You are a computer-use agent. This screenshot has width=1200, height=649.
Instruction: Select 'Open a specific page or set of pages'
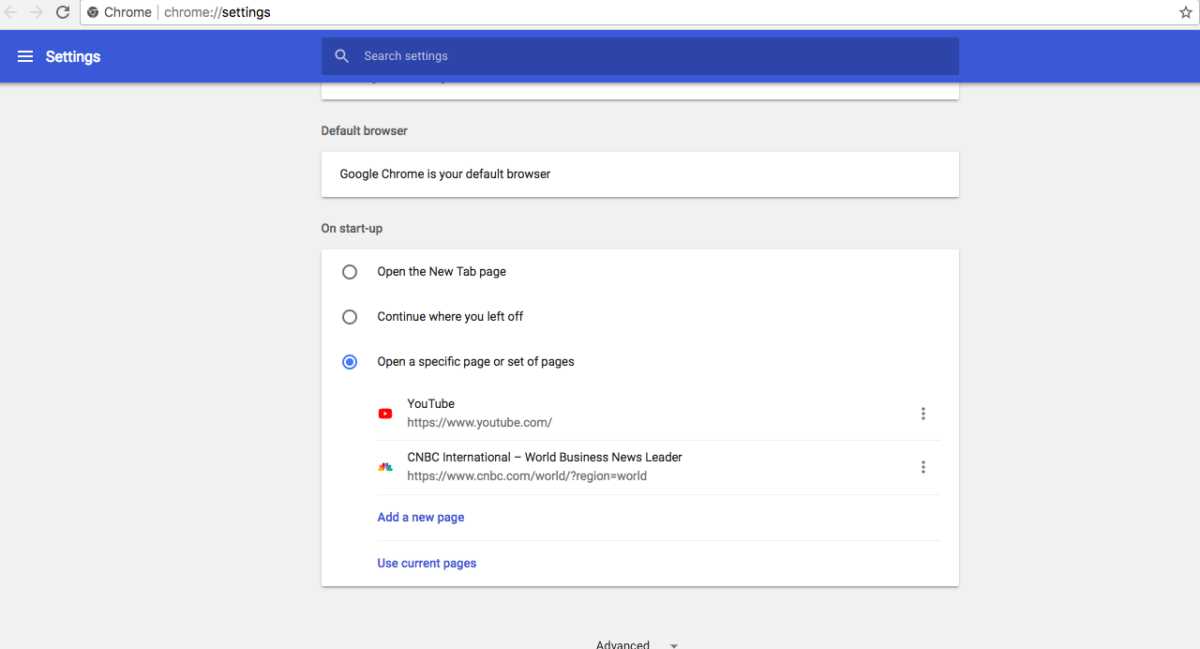[349, 361]
